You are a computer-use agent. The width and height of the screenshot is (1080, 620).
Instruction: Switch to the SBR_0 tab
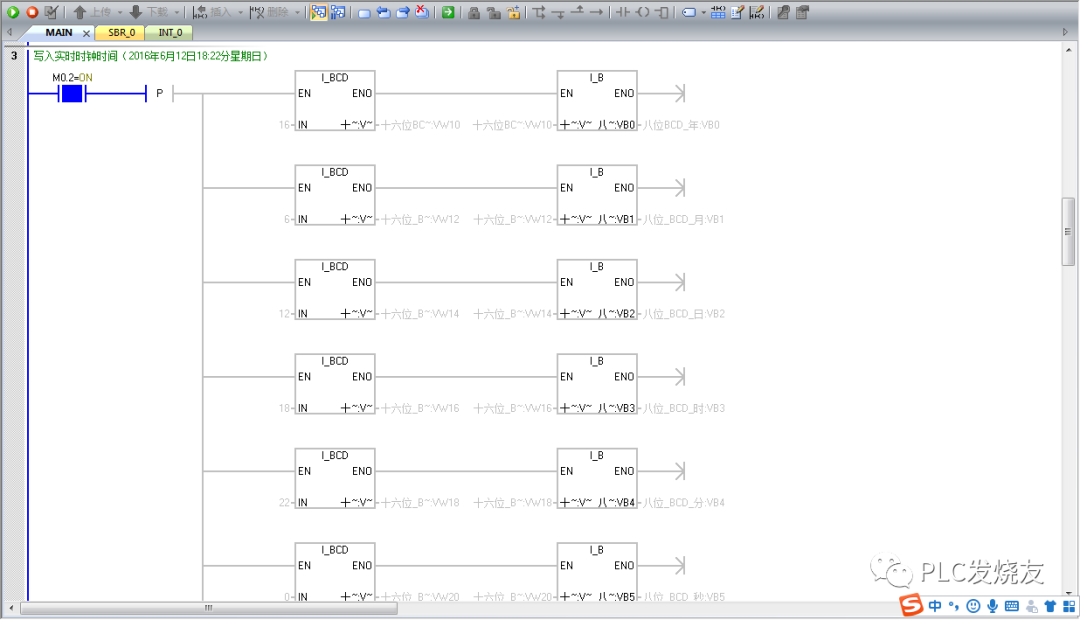coord(121,32)
